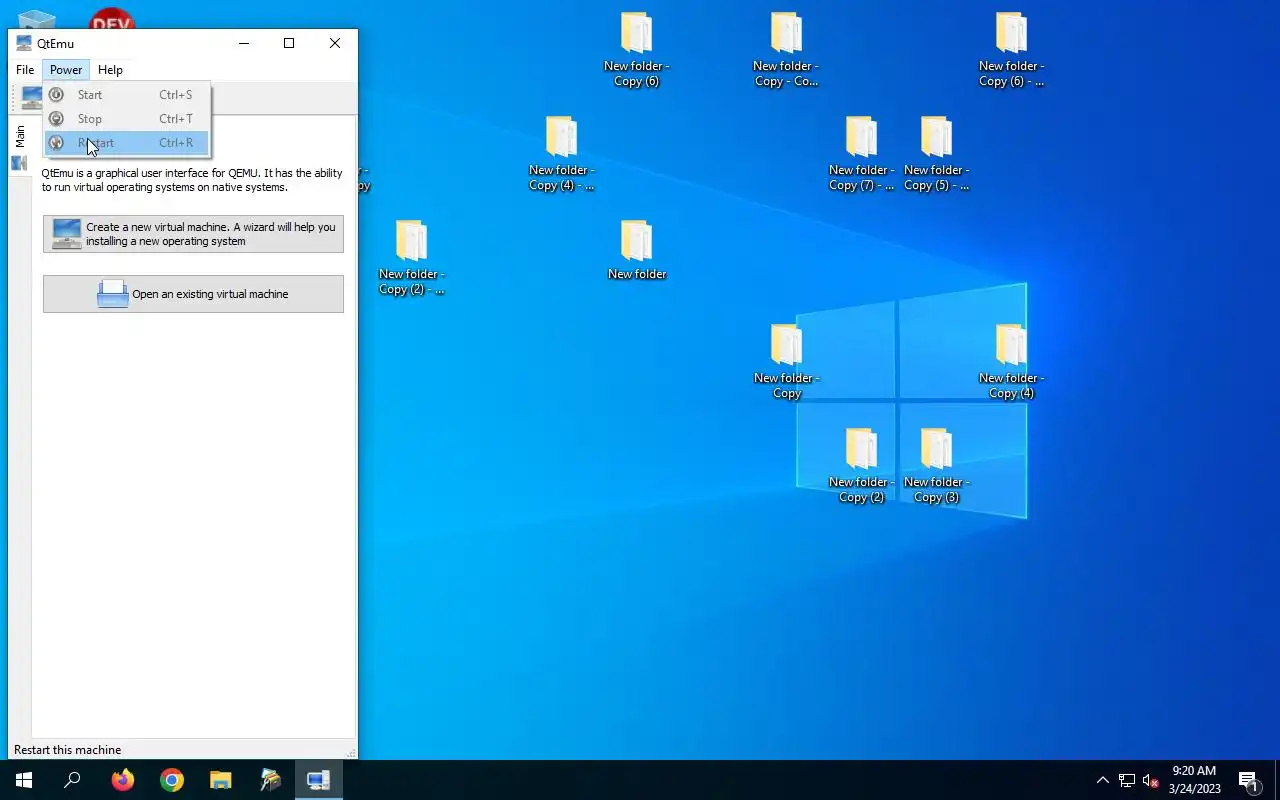This screenshot has width=1280, height=800.
Task: Select the 'New folder - Copy - Co...' desktop folder
Action: click(x=786, y=50)
